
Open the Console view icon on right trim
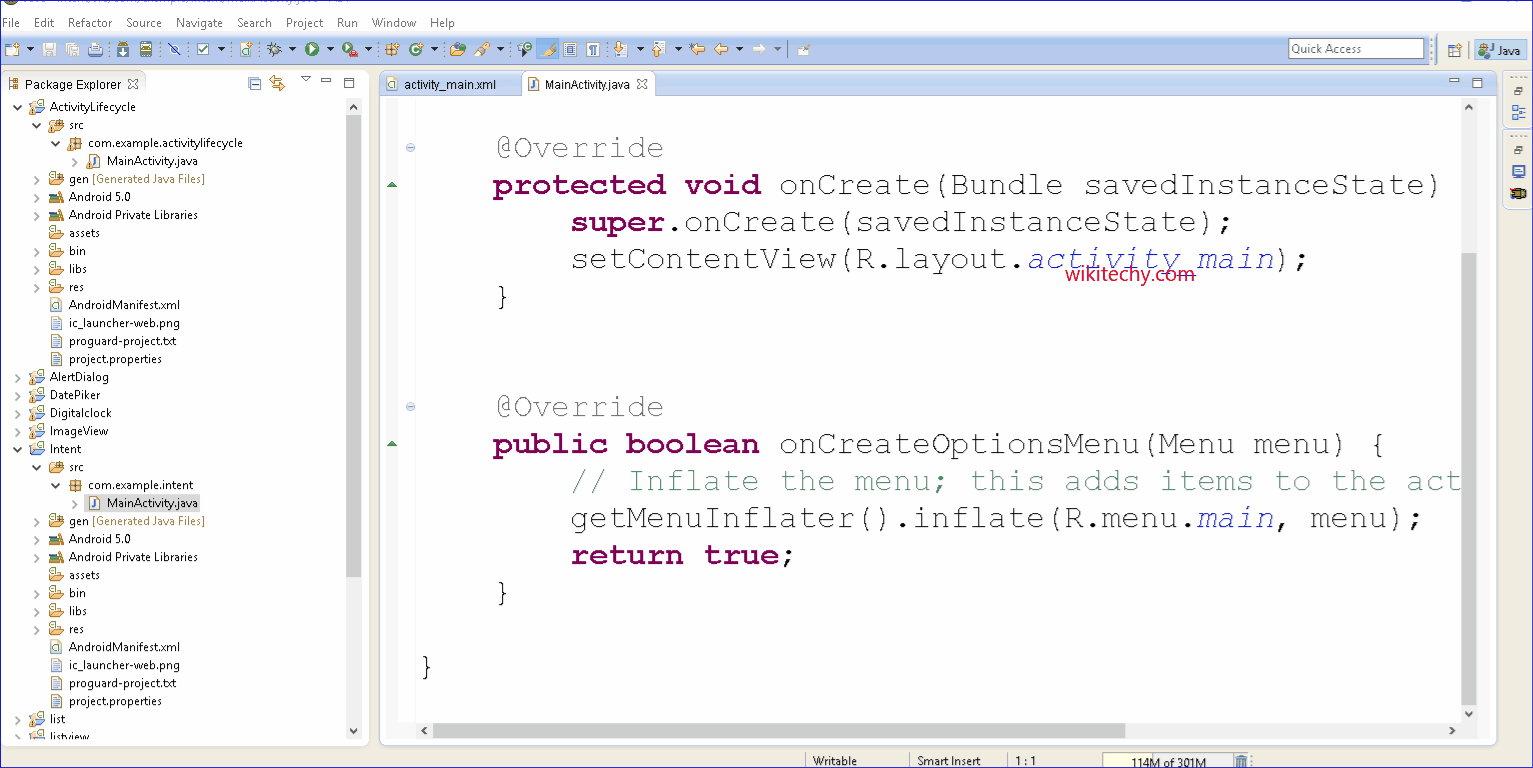(x=1518, y=172)
